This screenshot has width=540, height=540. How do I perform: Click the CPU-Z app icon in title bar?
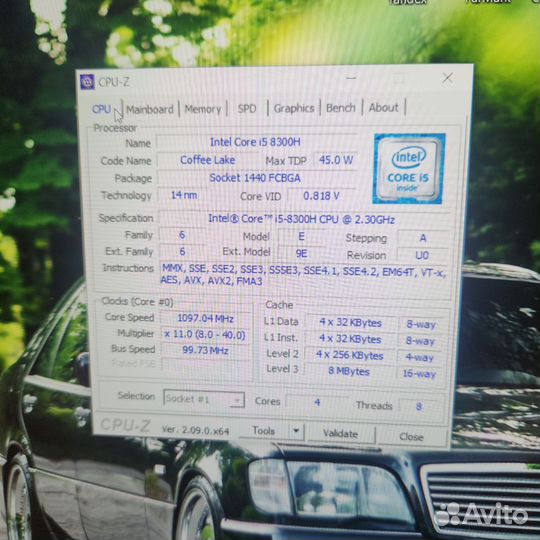(x=87, y=82)
